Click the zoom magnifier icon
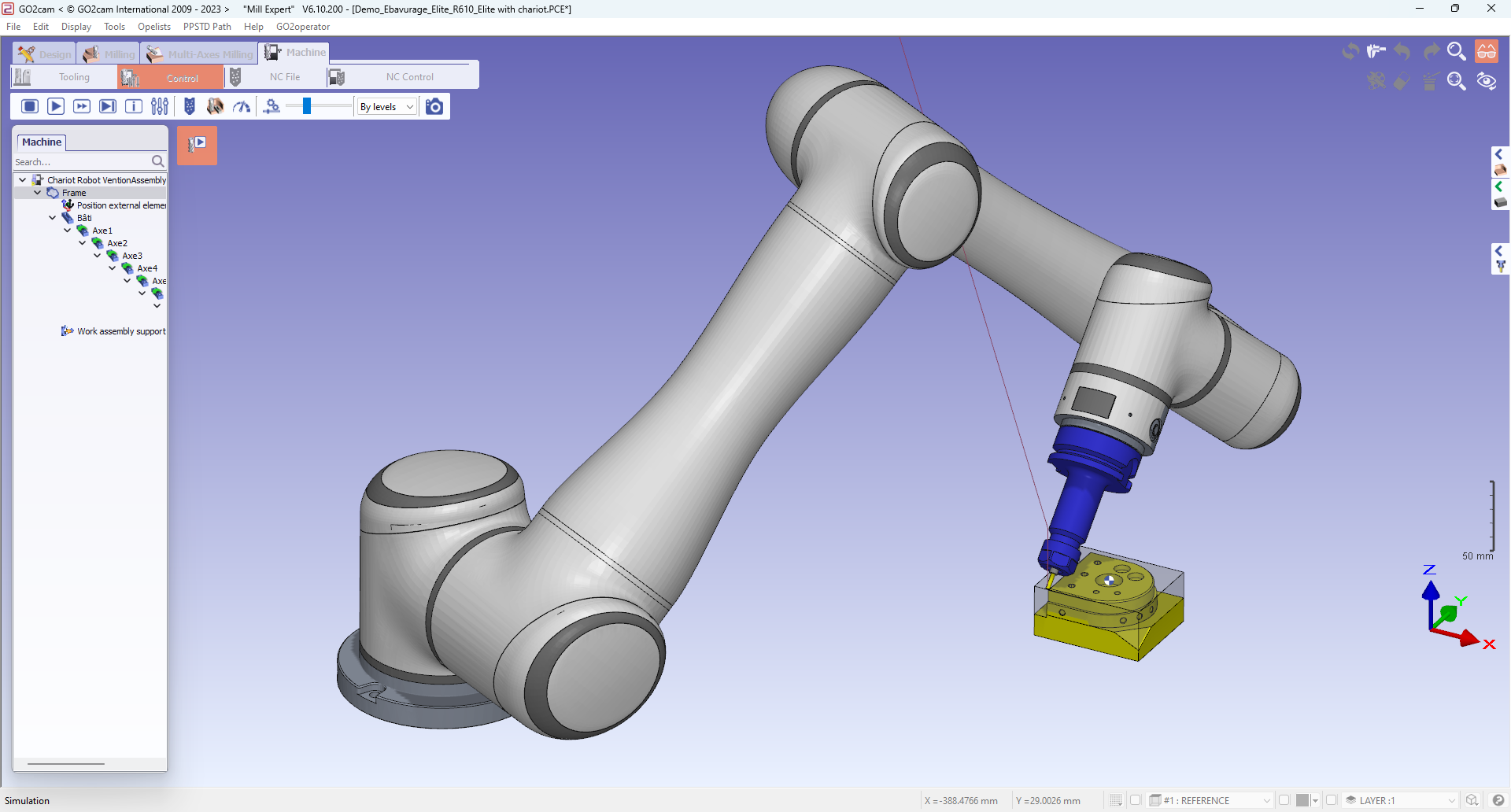Screen dimensions: 1511x812 click(1457, 51)
